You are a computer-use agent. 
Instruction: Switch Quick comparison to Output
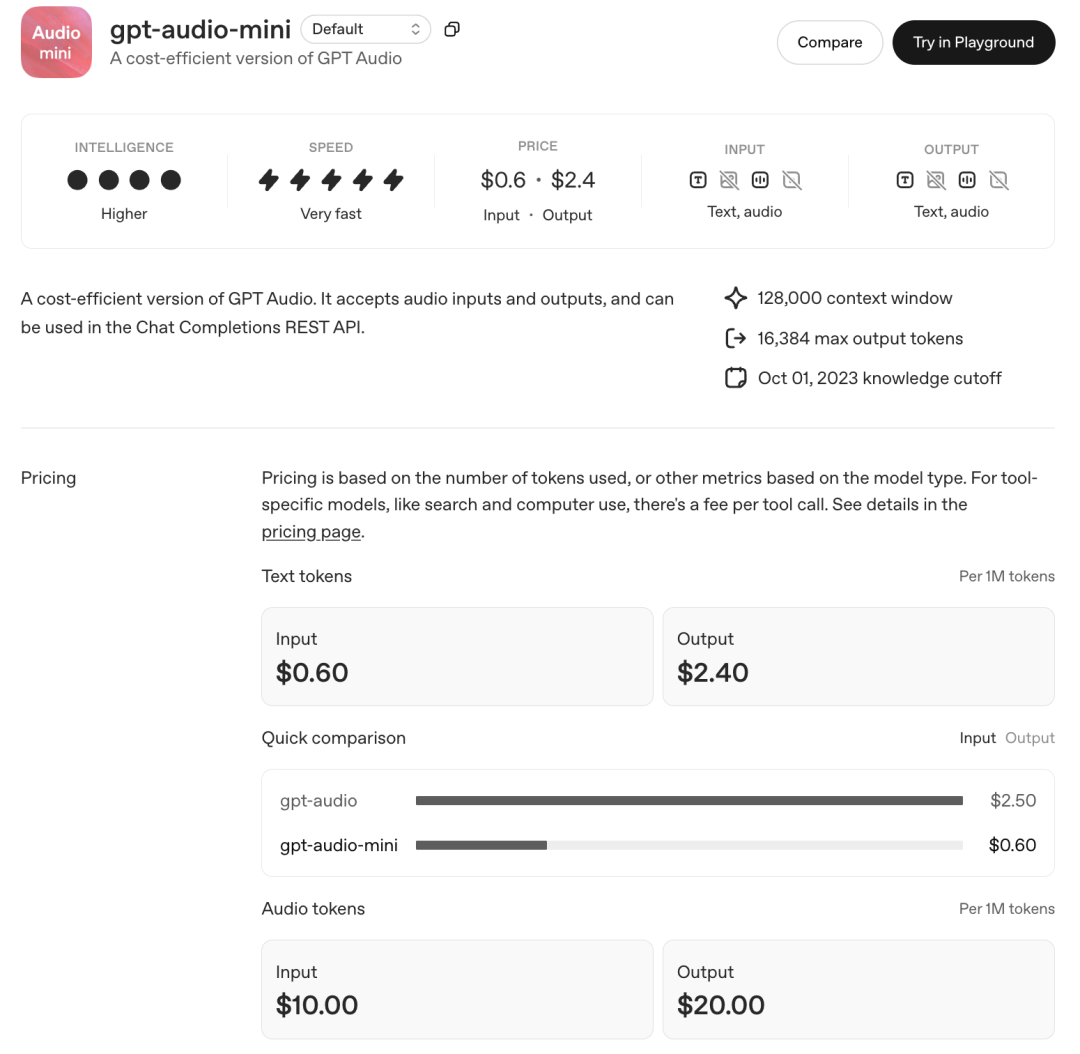point(1030,738)
